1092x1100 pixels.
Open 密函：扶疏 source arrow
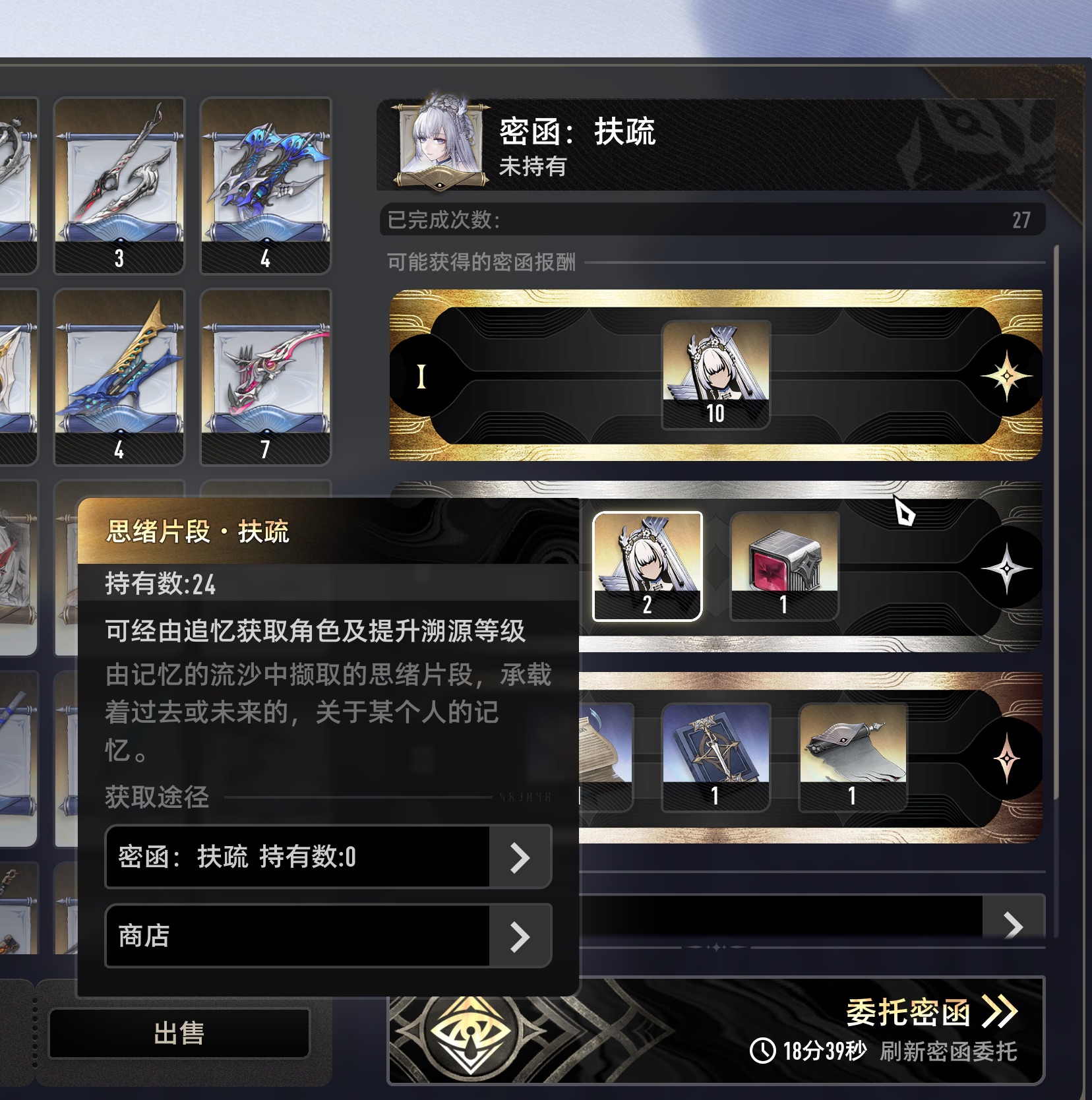coord(520,857)
